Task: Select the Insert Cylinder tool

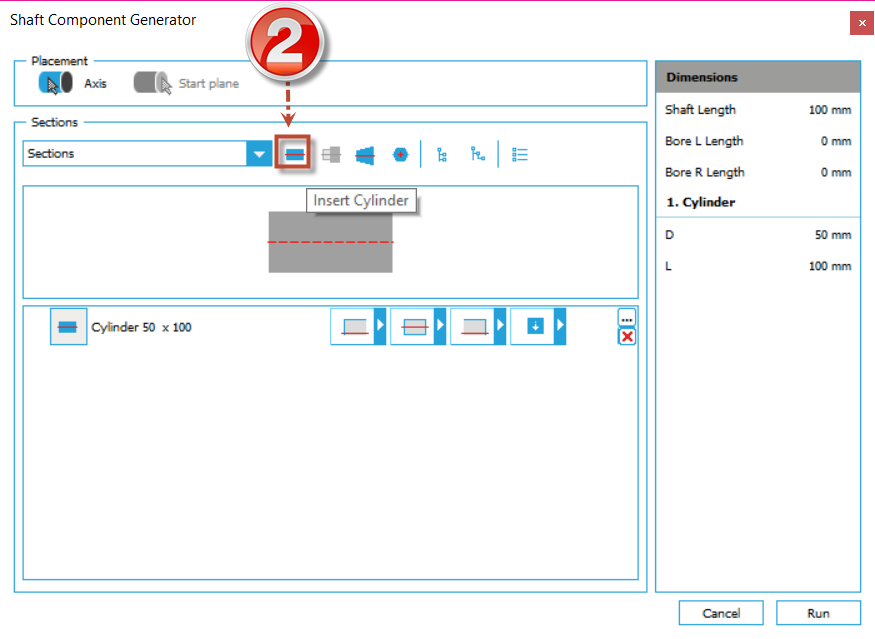Action: [x=294, y=153]
